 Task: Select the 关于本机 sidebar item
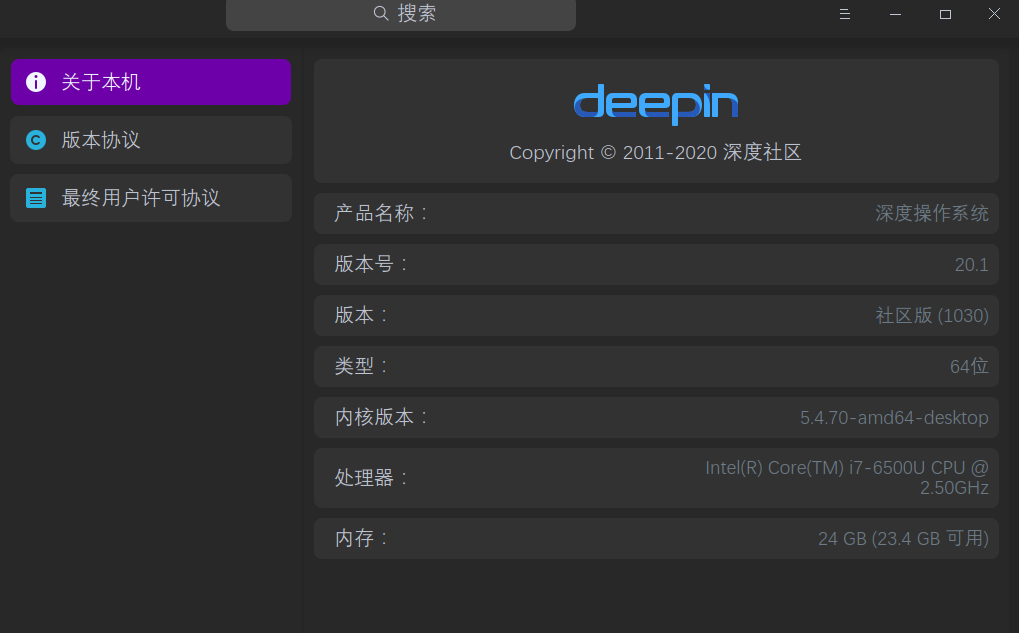[x=151, y=82]
